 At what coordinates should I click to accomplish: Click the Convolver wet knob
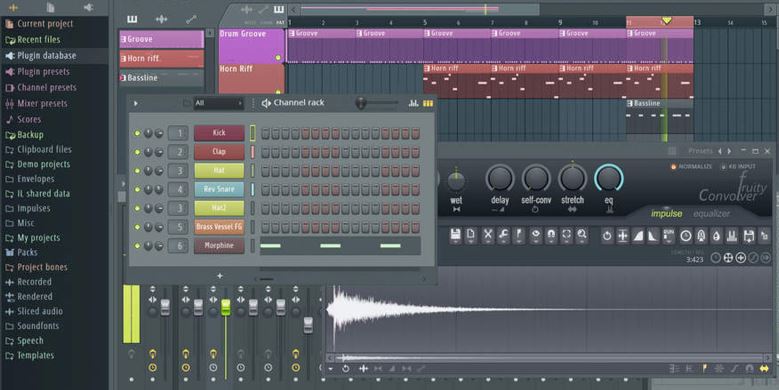pos(456,181)
